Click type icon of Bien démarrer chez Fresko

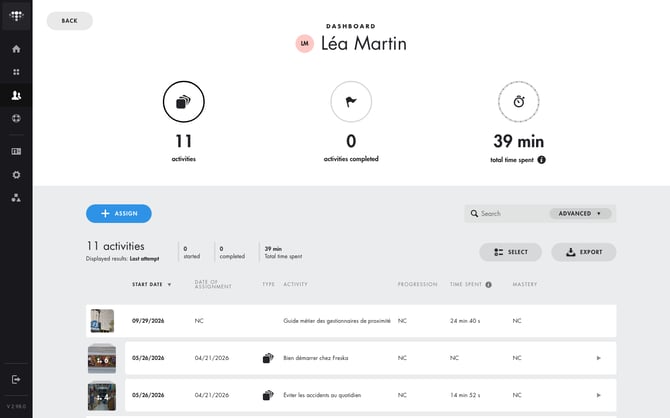click(268, 358)
